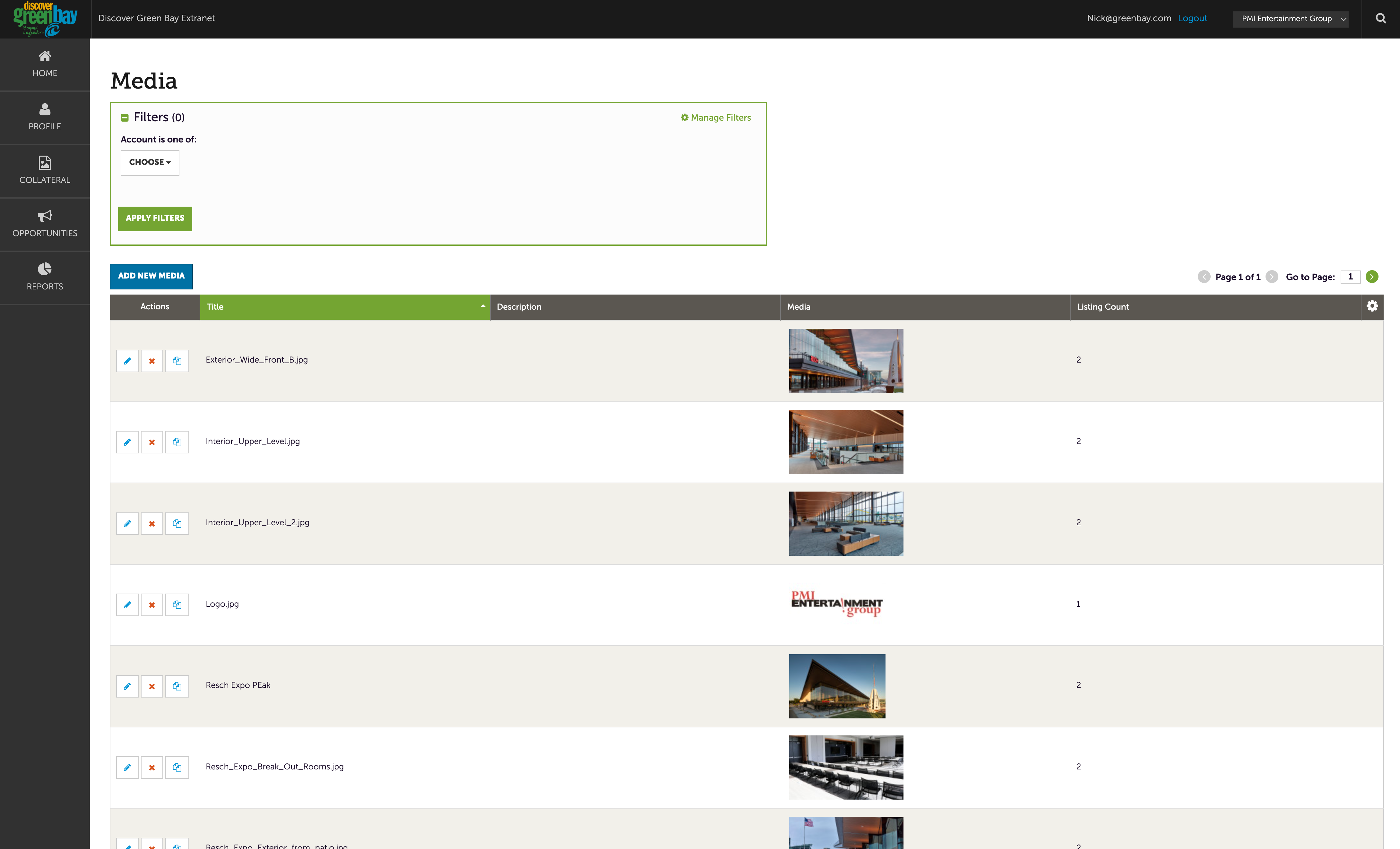Sort by the Media column header
This screenshot has width=1400, height=849.
point(926,307)
